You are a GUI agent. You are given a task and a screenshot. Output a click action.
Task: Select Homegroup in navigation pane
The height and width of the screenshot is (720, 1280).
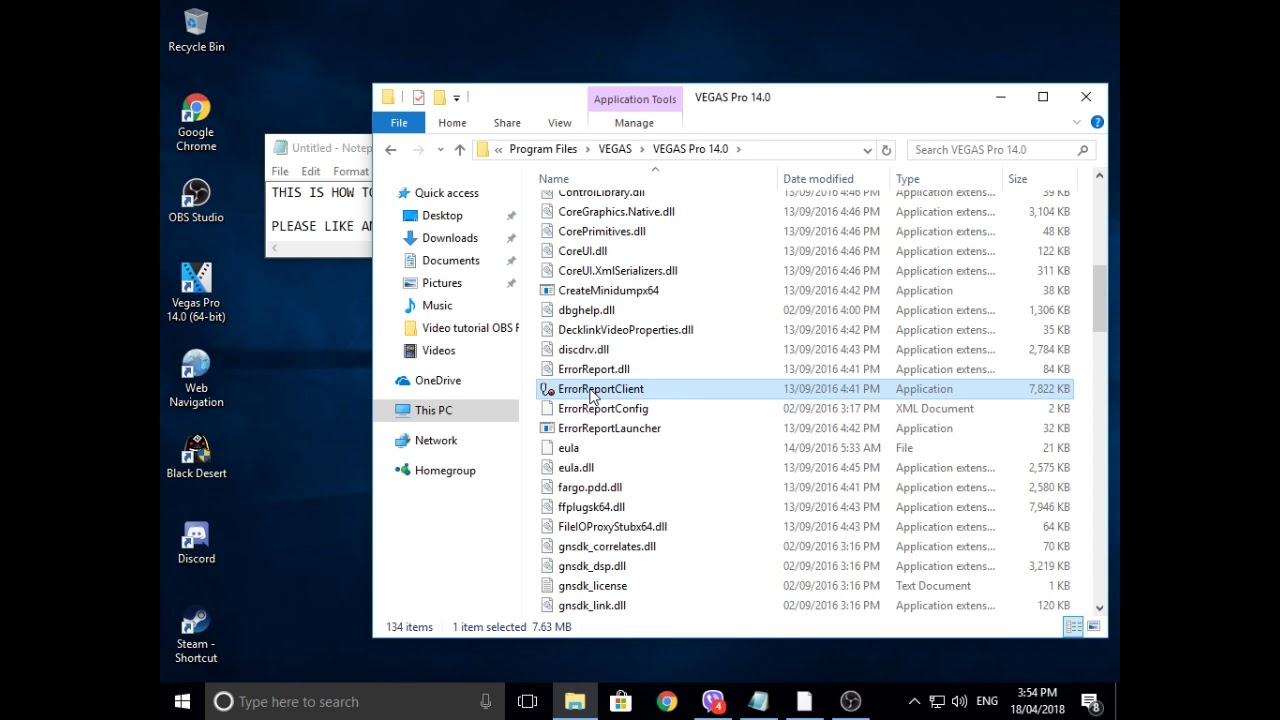point(444,471)
